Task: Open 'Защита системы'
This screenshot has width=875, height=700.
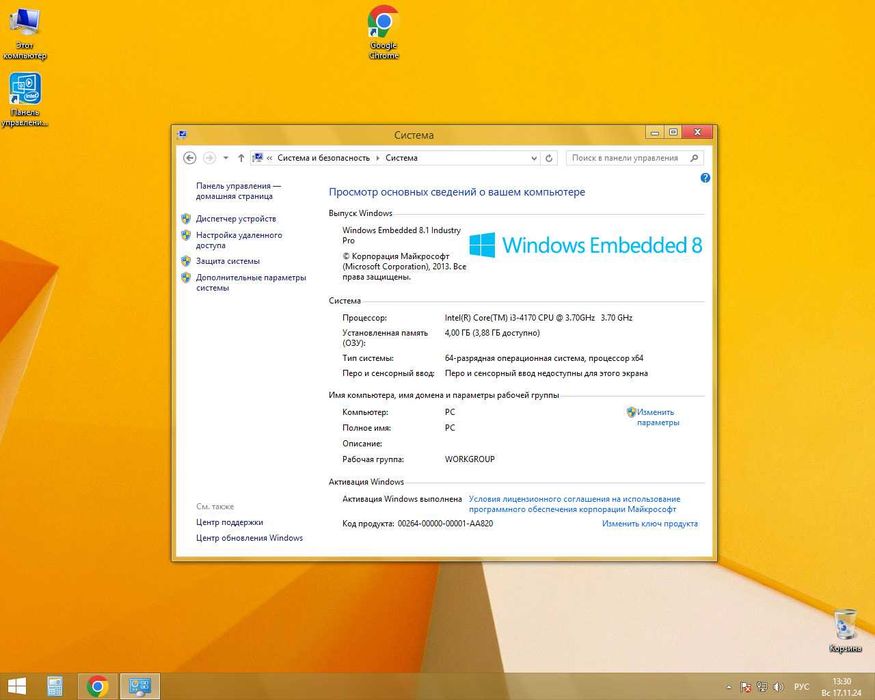Action: tap(228, 261)
